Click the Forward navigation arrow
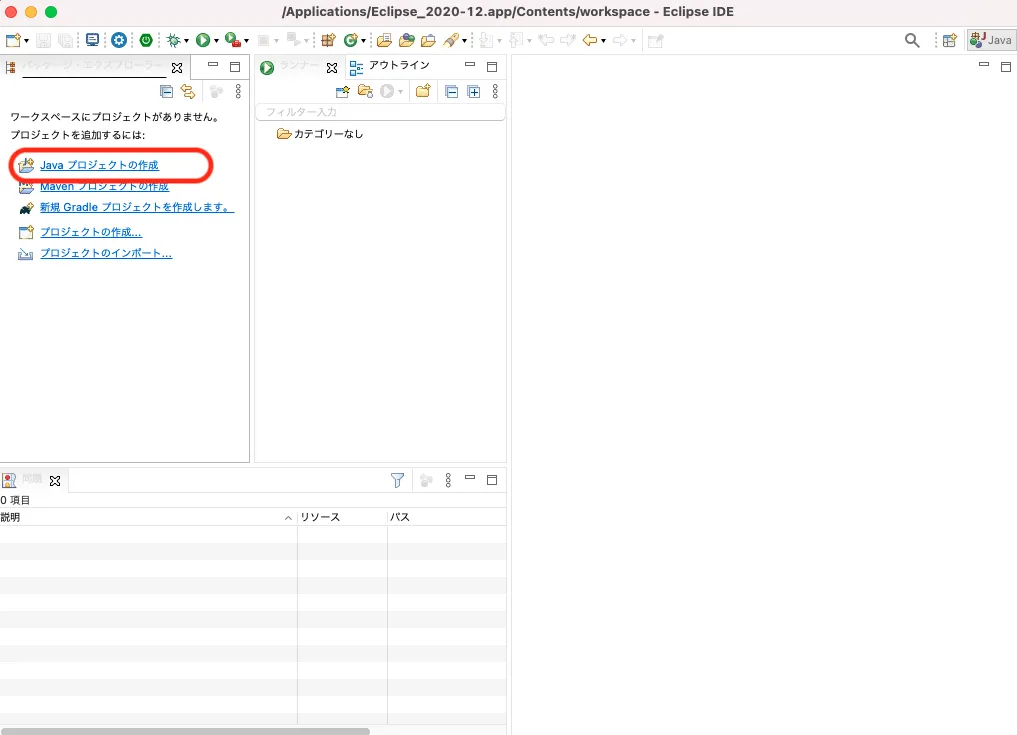This screenshot has width=1017, height=735. (620, 40)
